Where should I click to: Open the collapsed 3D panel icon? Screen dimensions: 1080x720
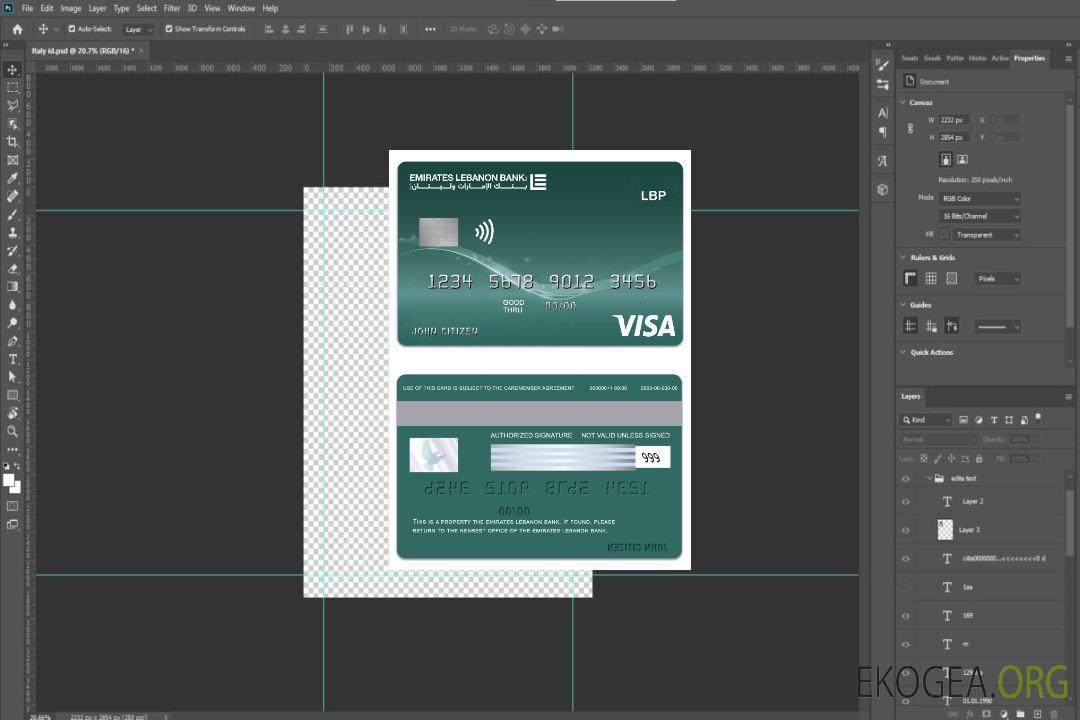click(882, 189)
